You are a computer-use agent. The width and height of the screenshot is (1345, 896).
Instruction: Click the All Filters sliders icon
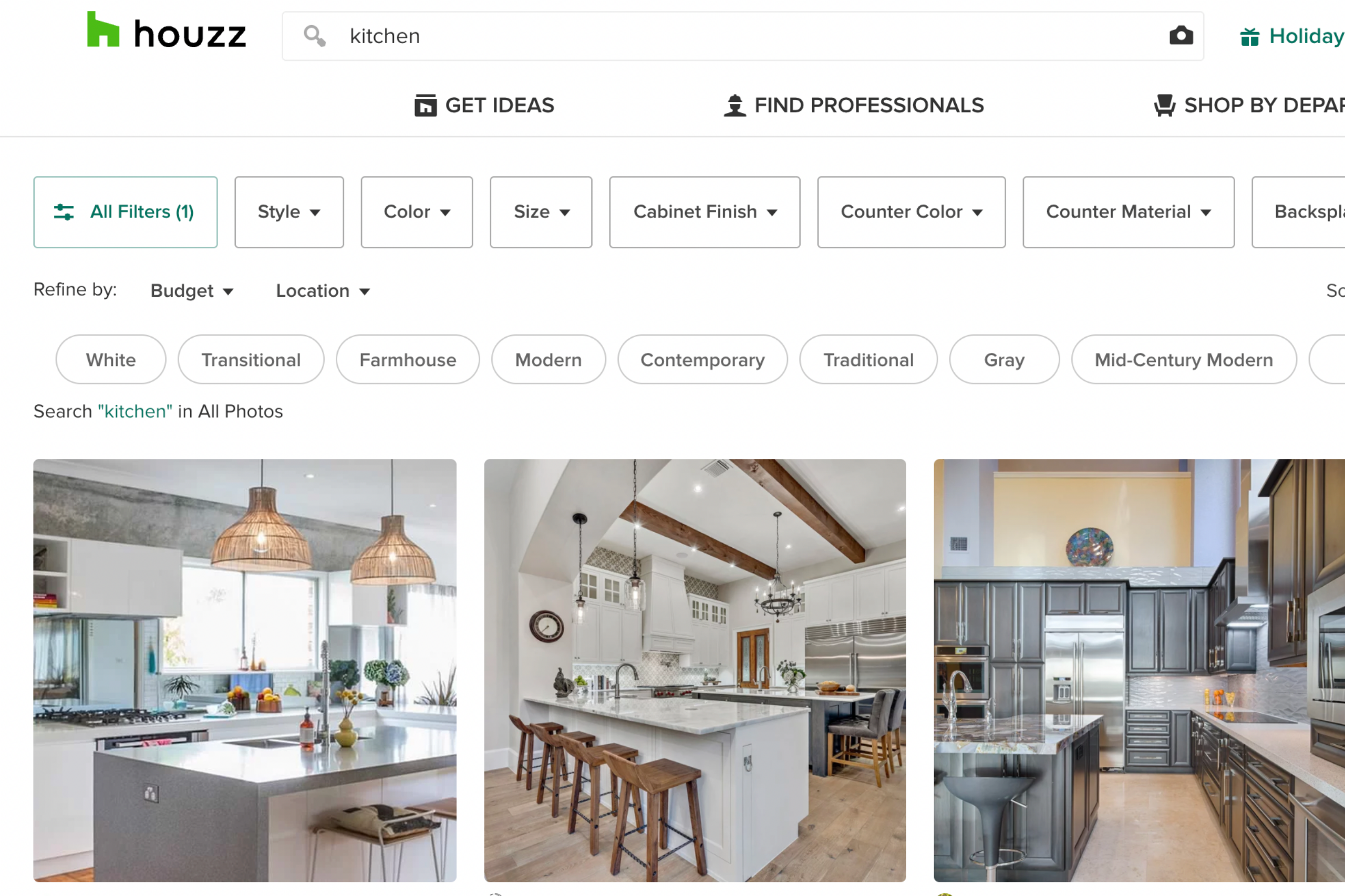64,212
